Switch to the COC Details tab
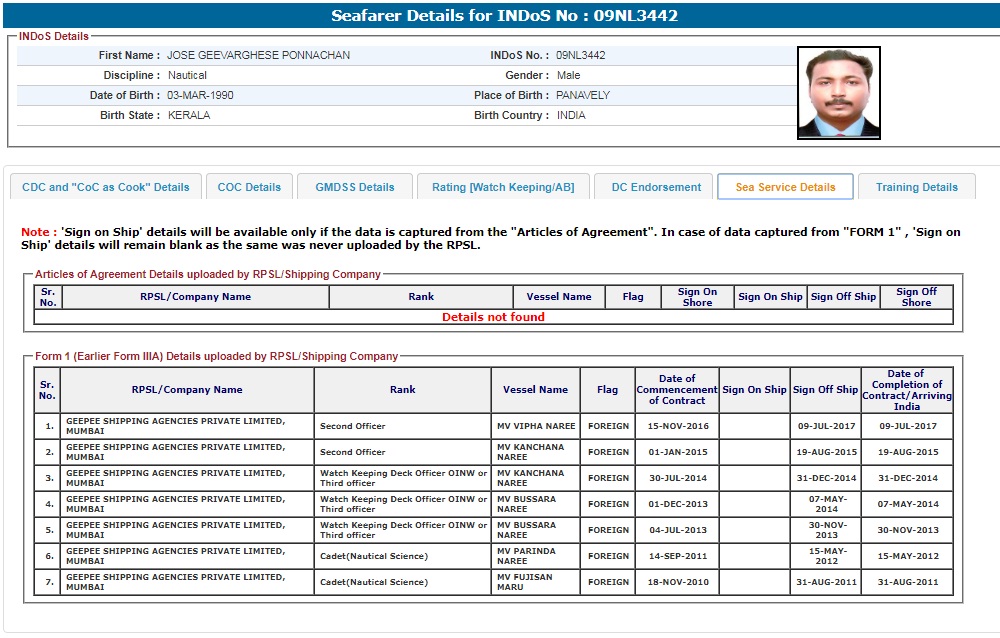The height and width of the screenshot is (638, 1000). coord(249,187)
